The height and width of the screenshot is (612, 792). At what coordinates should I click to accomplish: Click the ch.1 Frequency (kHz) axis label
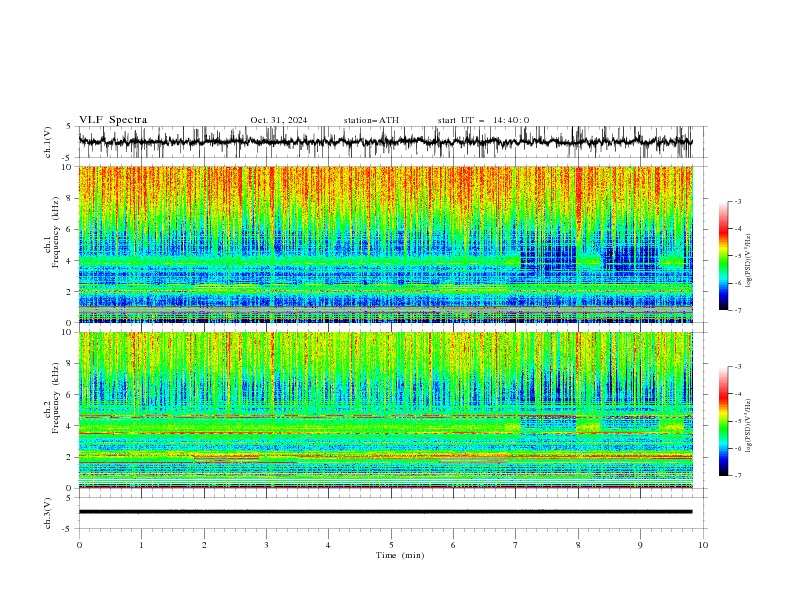52,230
